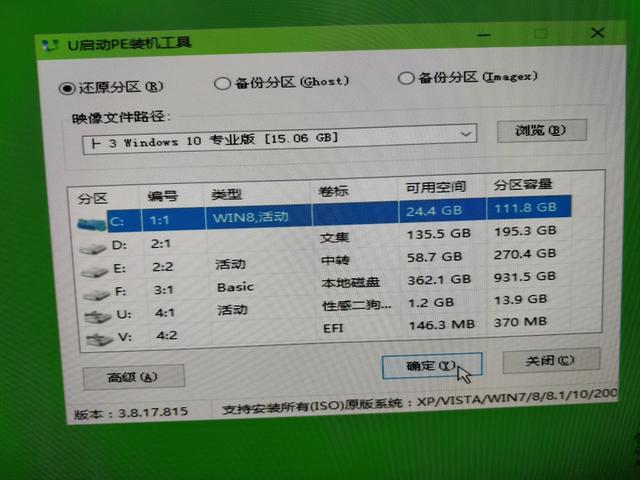
Task: Open the 高级 (A) advanced button
Action: 133,377
